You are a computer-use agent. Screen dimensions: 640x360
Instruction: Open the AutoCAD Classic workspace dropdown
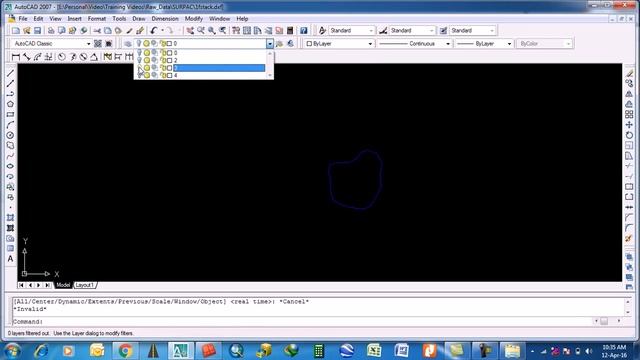click(x=88, y=44)
